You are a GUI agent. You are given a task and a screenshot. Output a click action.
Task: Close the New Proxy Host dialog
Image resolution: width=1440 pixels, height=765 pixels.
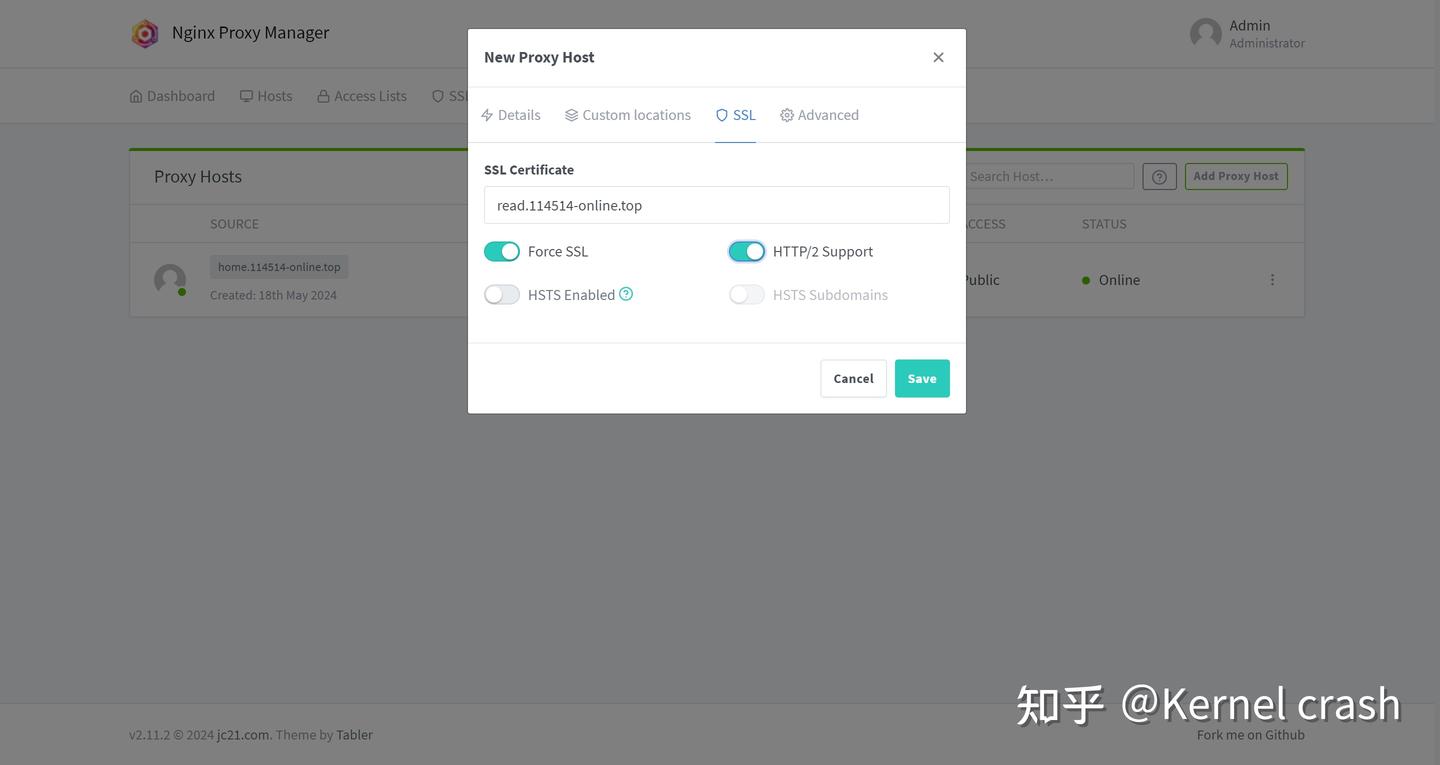click(938, 57)
